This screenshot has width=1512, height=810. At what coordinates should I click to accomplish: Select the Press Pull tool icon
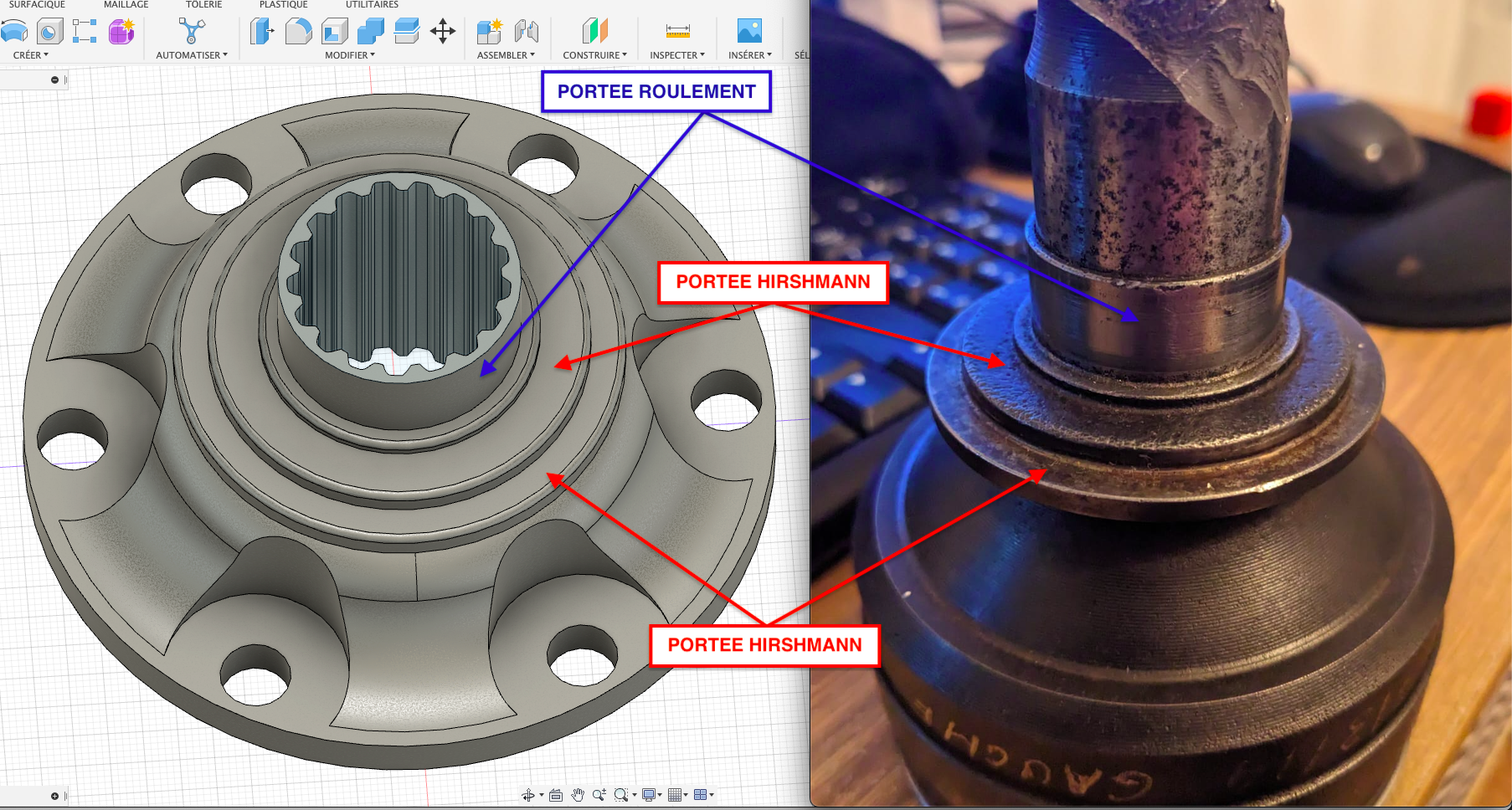coord(262,32)
